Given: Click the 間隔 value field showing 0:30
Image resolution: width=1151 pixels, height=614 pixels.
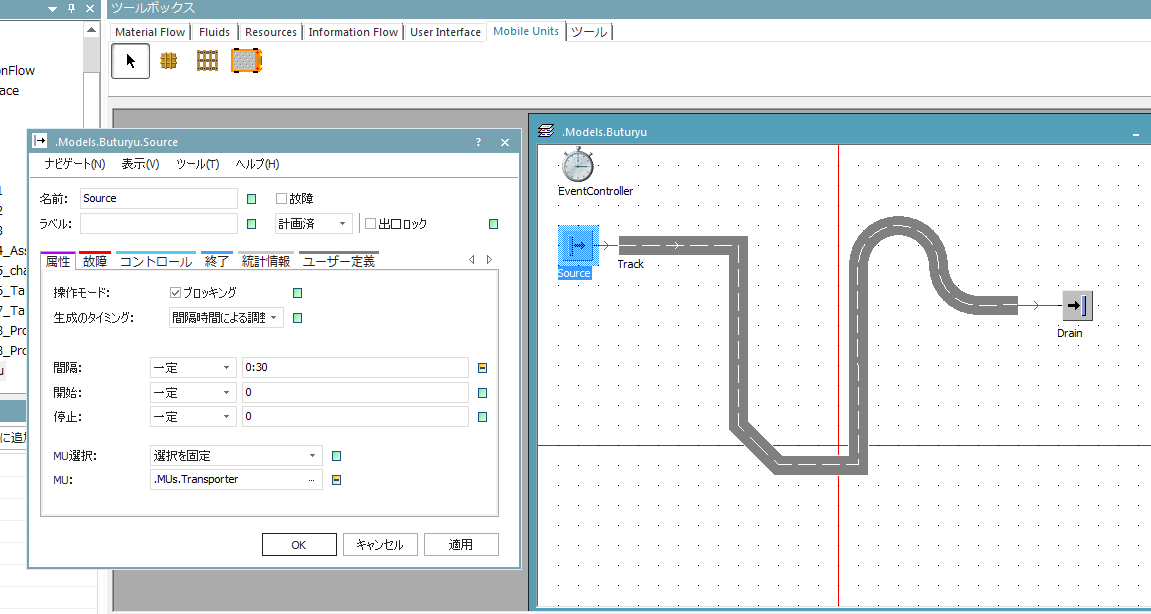Looking at the screenshot, I should (355, 367).
